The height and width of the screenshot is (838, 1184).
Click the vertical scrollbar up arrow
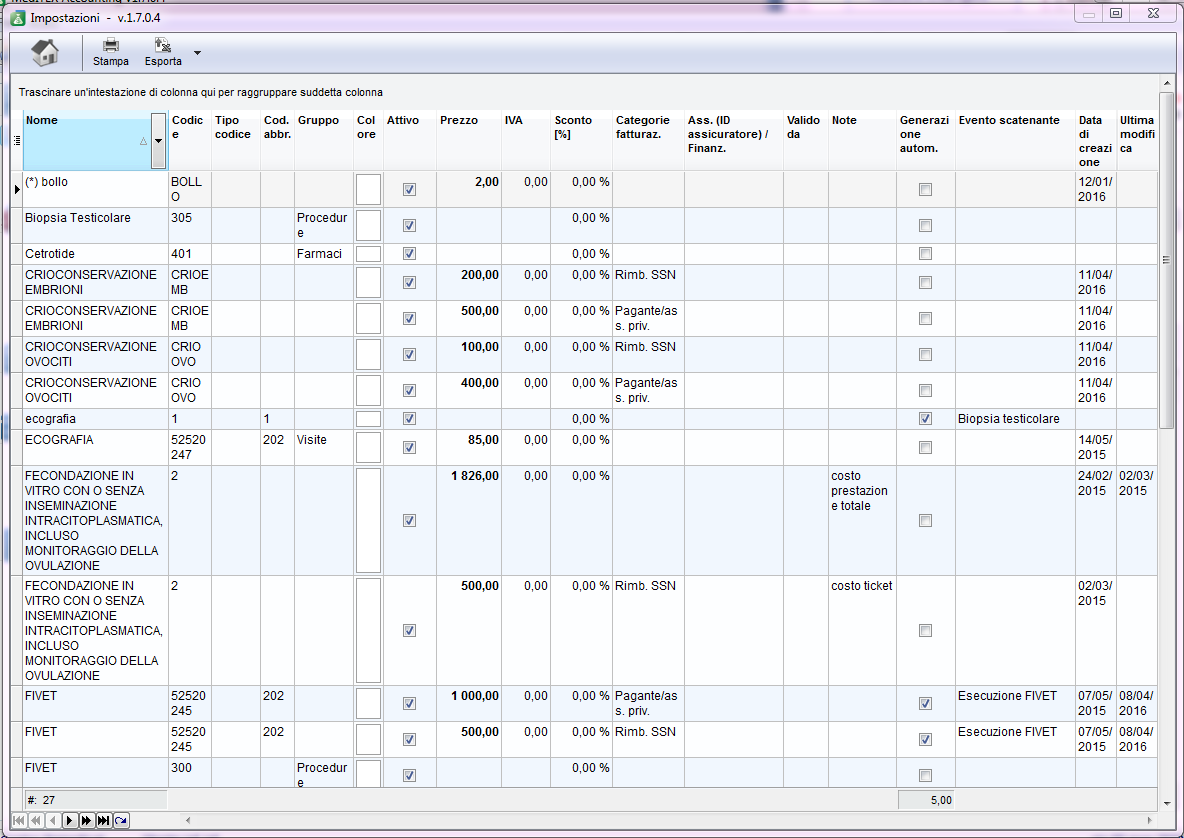tap(1166, 83)
